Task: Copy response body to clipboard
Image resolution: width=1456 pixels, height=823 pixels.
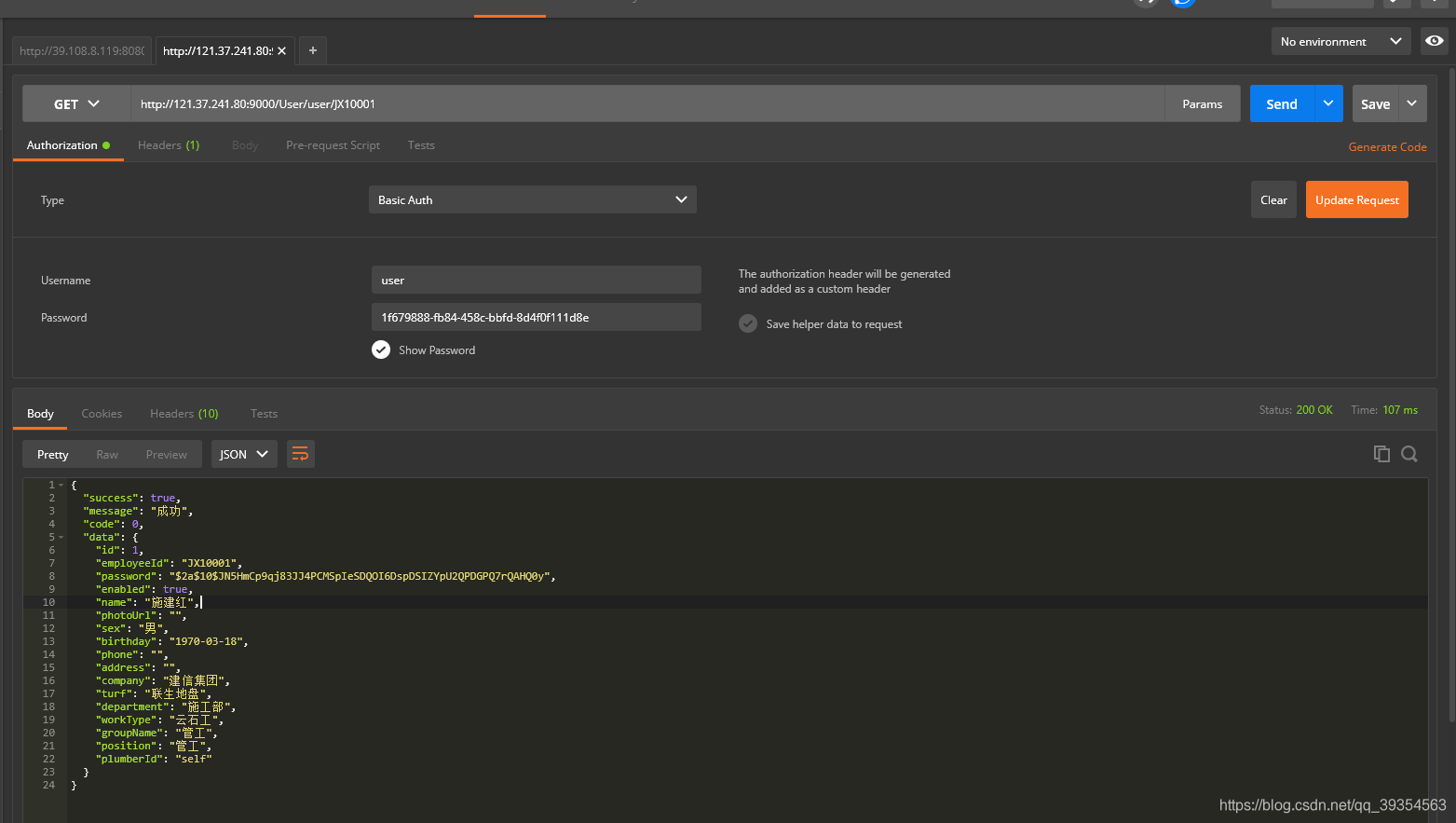Action: pyautogui.click(x=1381, y=454)
